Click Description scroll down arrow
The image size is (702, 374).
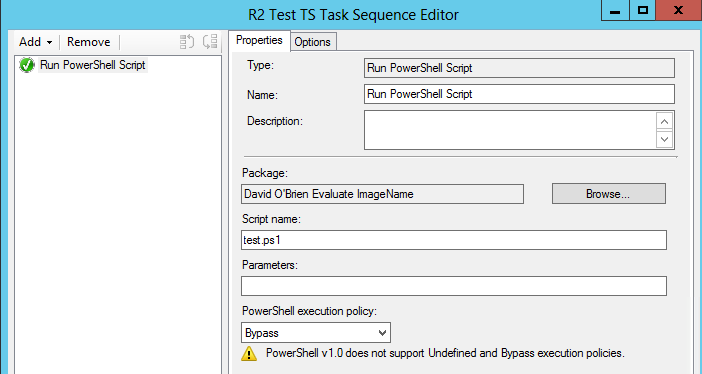[665, 139]
